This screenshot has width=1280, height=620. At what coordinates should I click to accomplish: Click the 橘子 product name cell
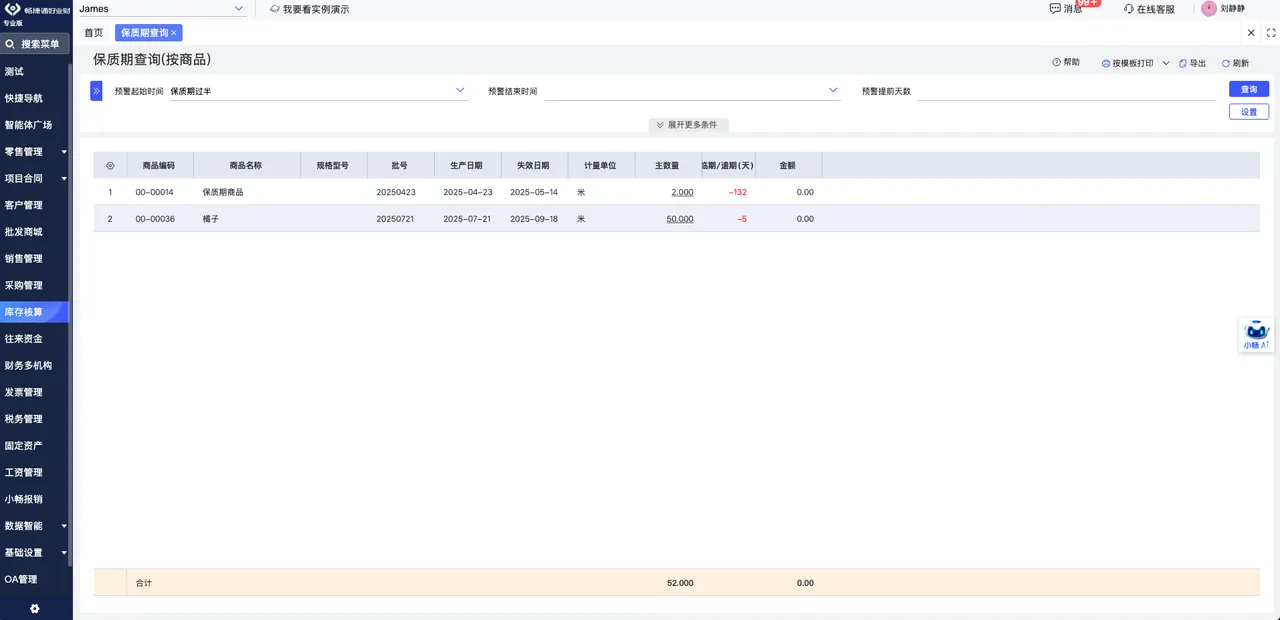247,219
